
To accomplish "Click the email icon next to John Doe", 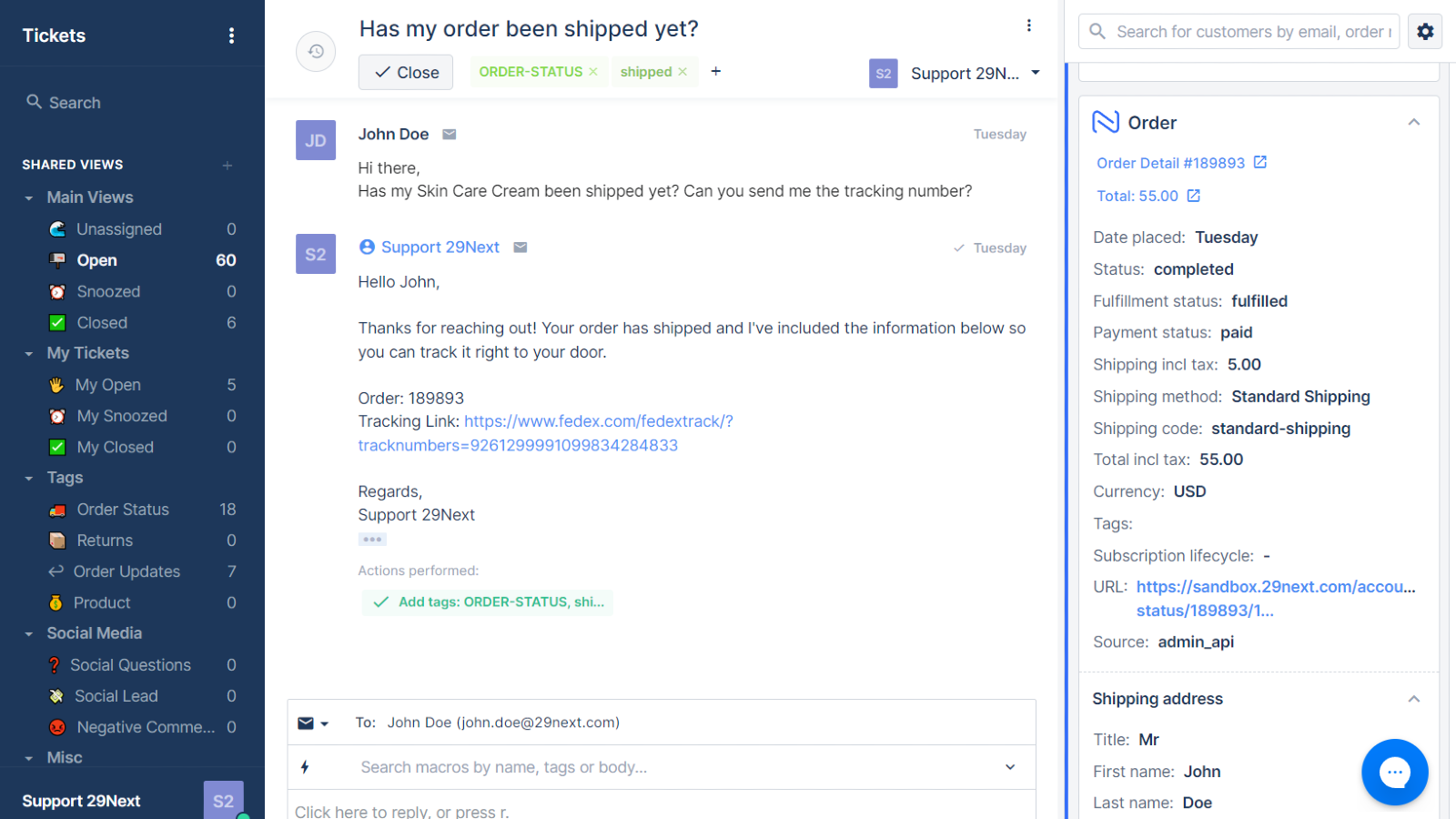I will coord(449,134).
